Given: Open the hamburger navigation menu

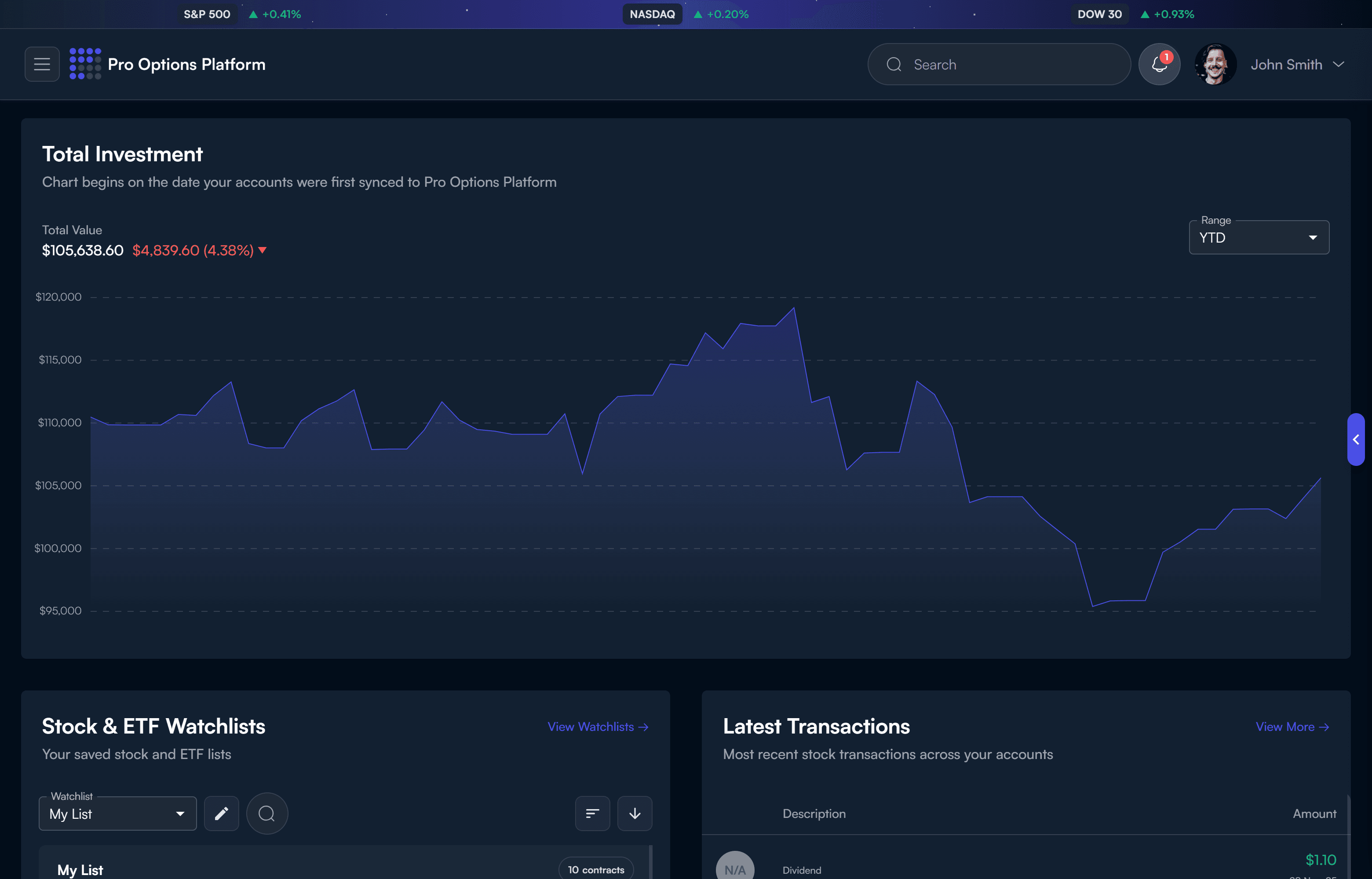Looking at the screenshot, I should (x=42, y=64).
